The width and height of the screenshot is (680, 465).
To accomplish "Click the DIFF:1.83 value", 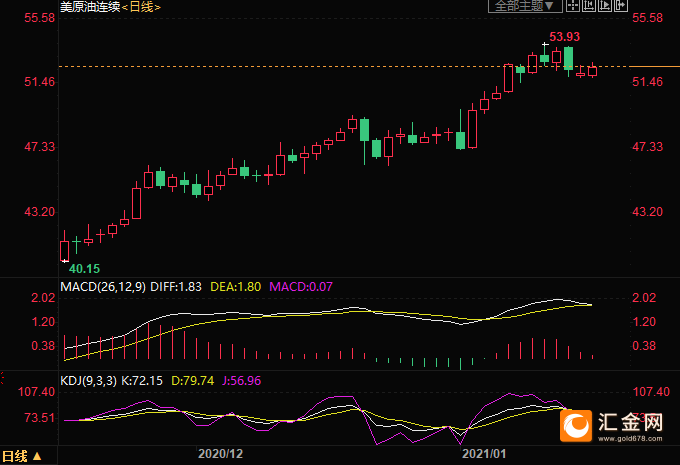I will [x=176, y=287].
